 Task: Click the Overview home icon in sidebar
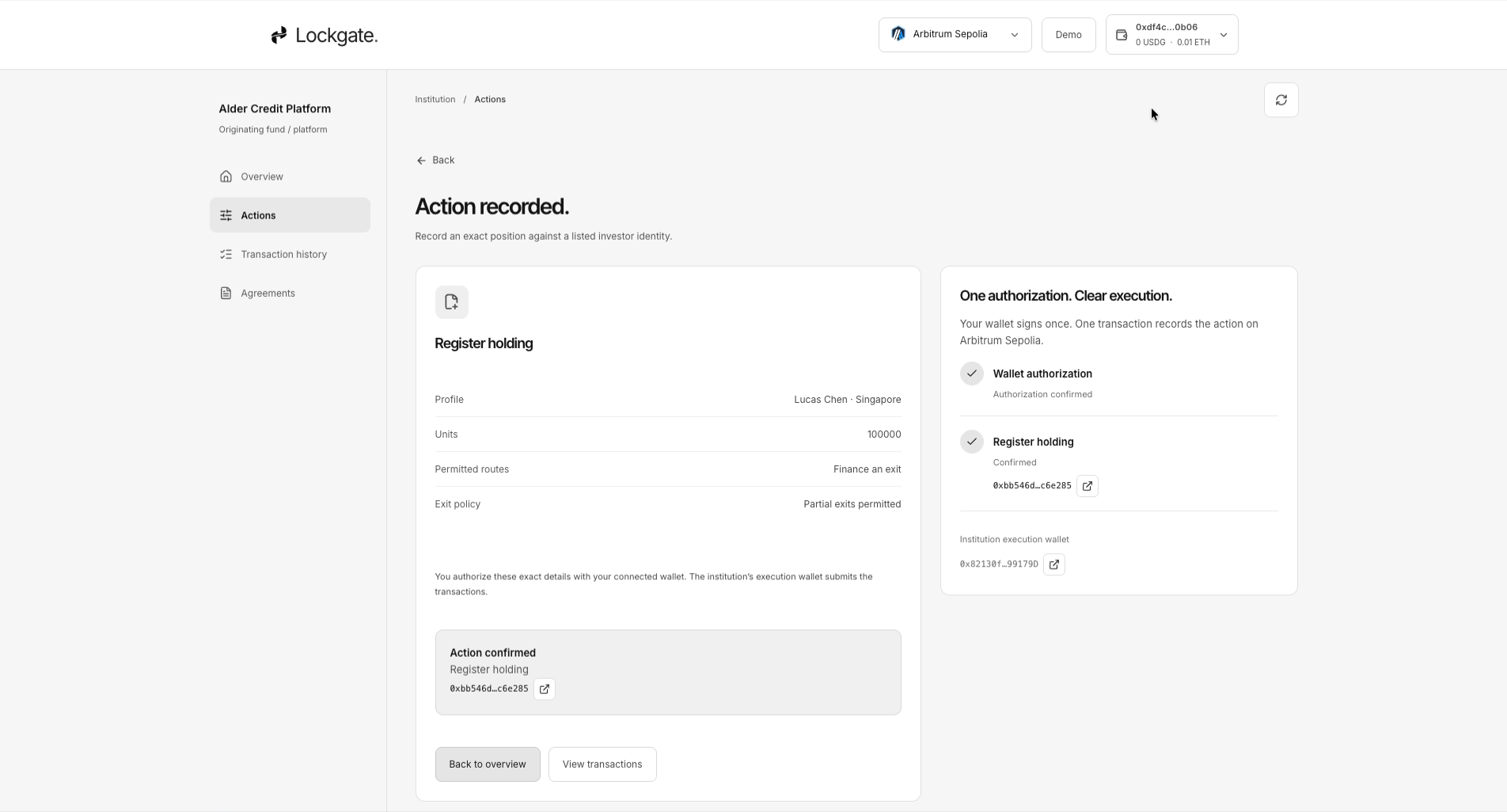pos(226,176)
